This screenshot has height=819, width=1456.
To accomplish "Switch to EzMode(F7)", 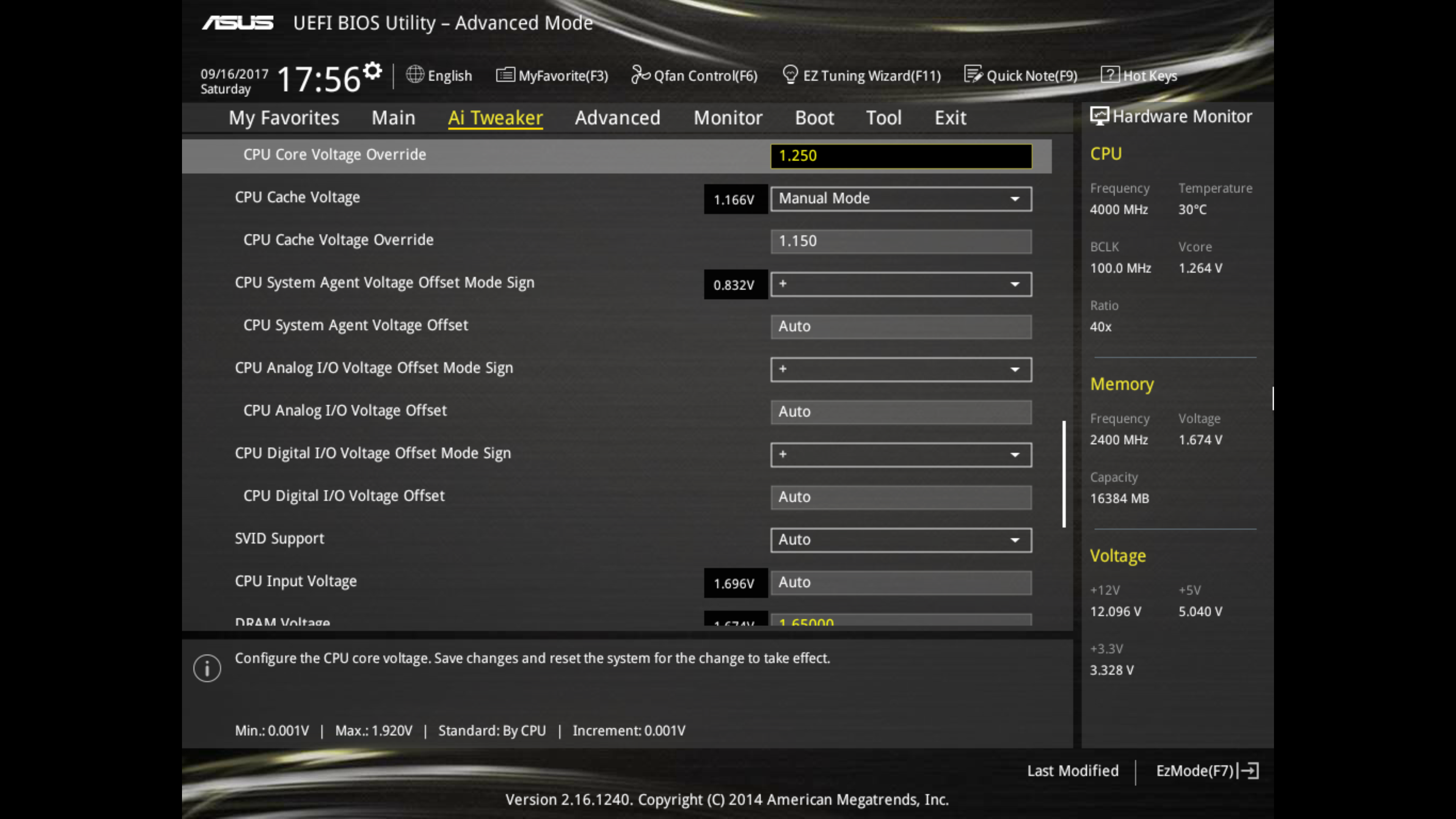I will pyautogui.click(x=1207, y=771).
